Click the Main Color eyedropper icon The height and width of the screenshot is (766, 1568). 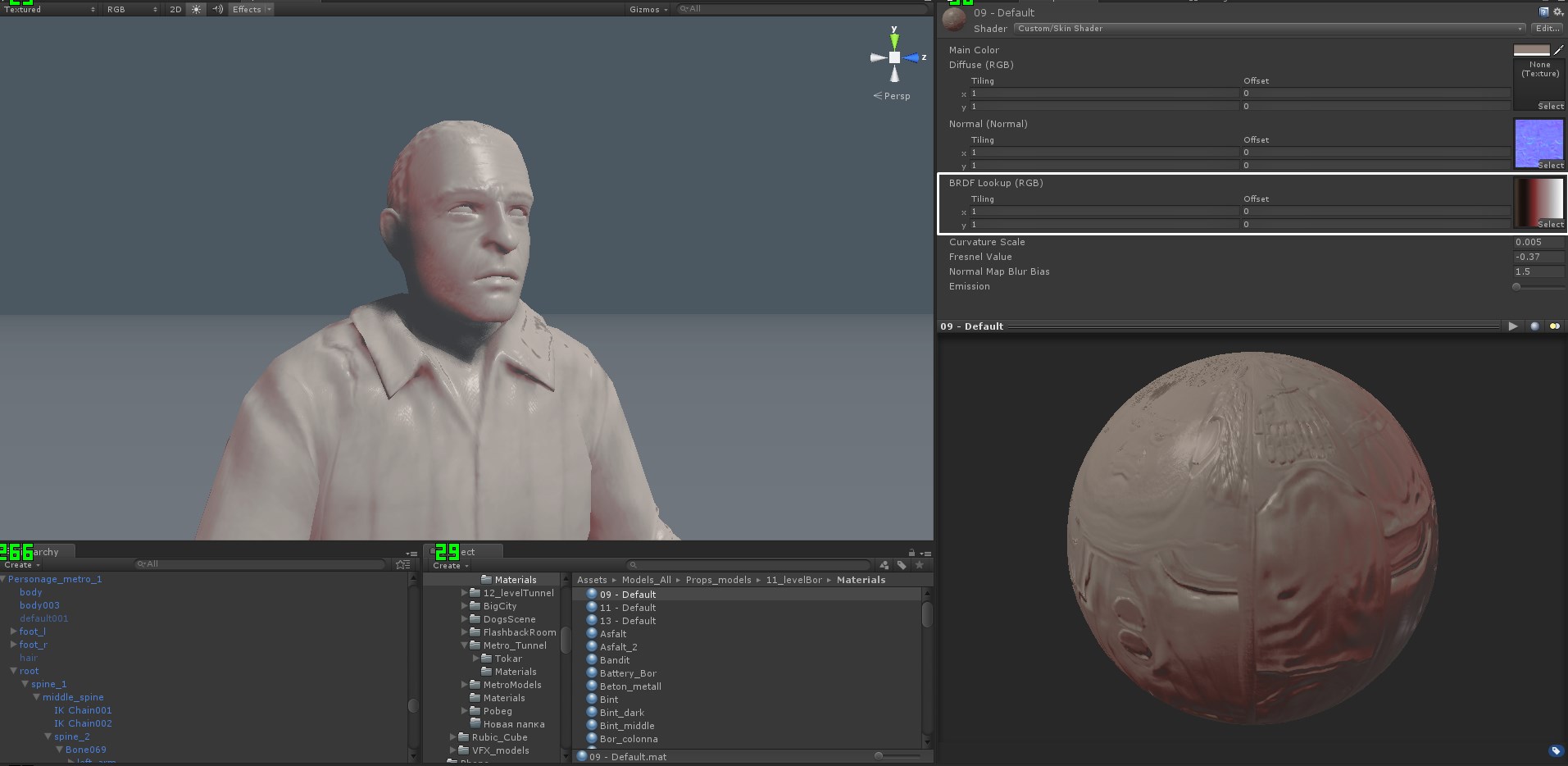coord(1558,50)
